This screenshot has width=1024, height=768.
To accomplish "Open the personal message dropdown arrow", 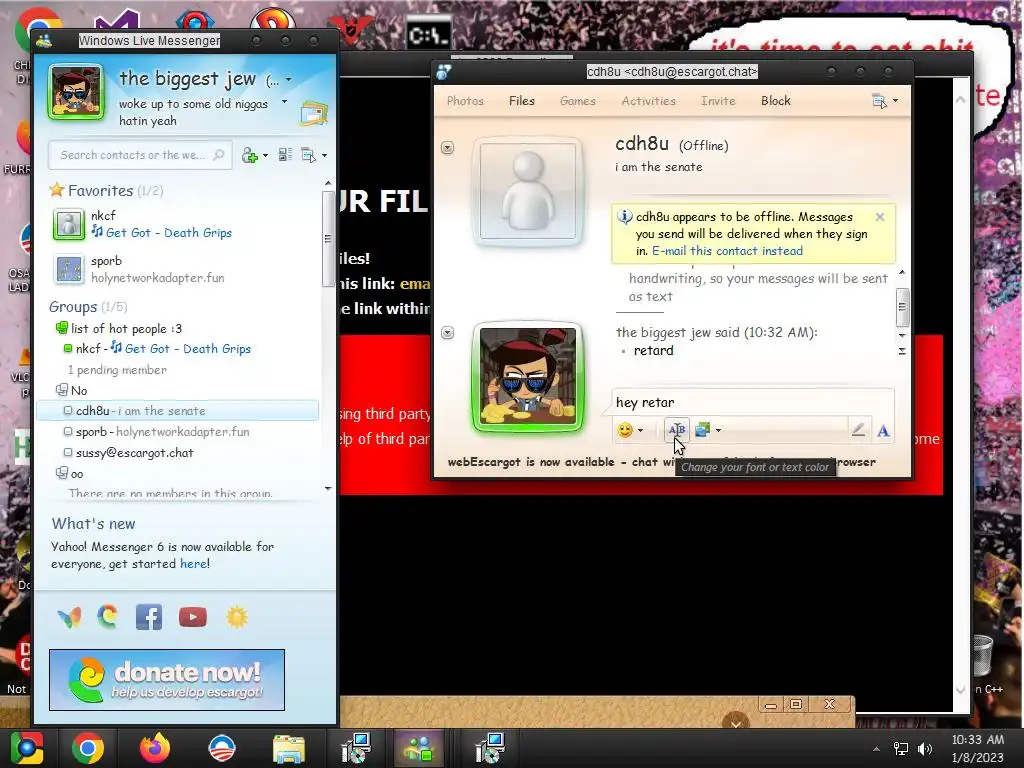I will [284, 102].
